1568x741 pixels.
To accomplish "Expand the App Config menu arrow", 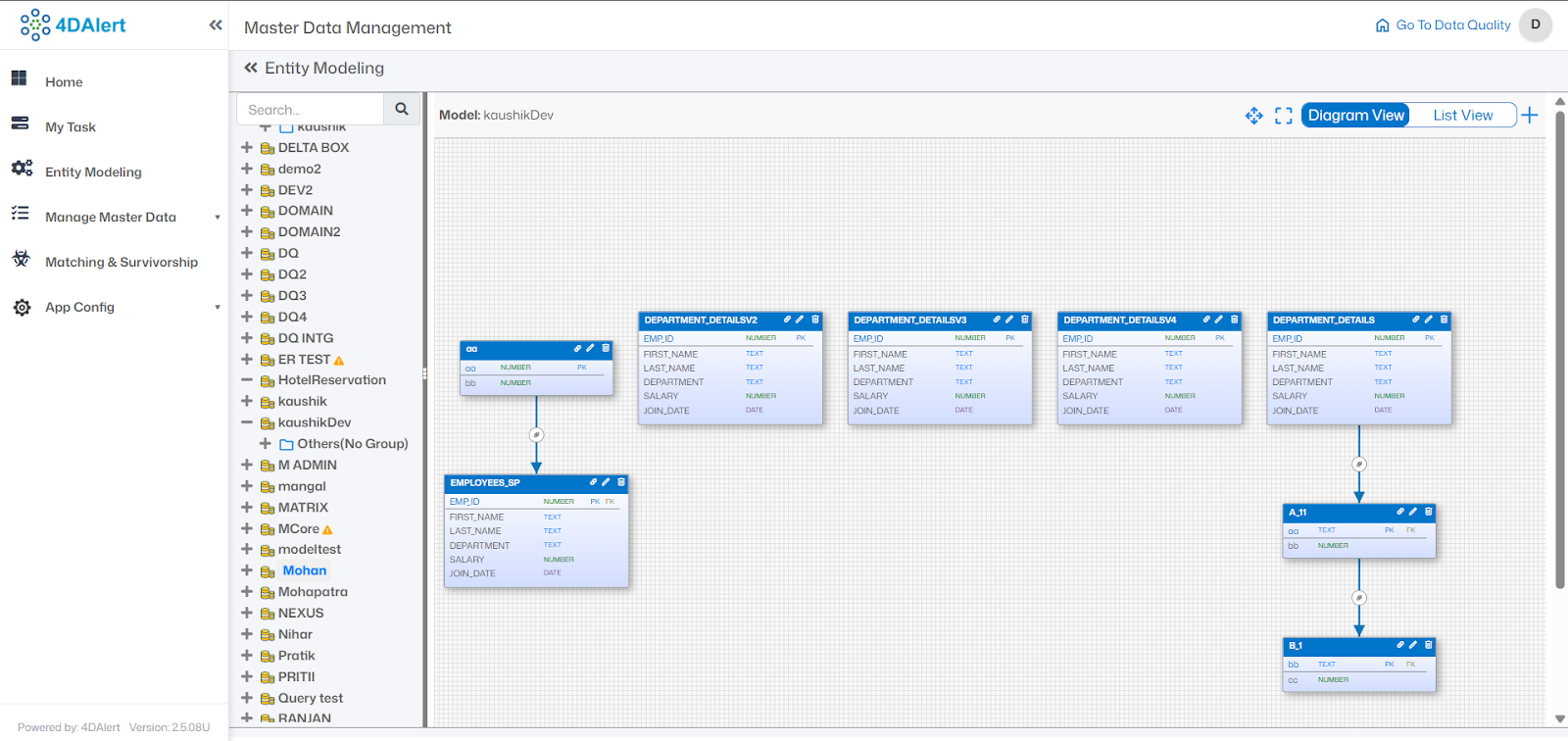I will click(218, 307).
